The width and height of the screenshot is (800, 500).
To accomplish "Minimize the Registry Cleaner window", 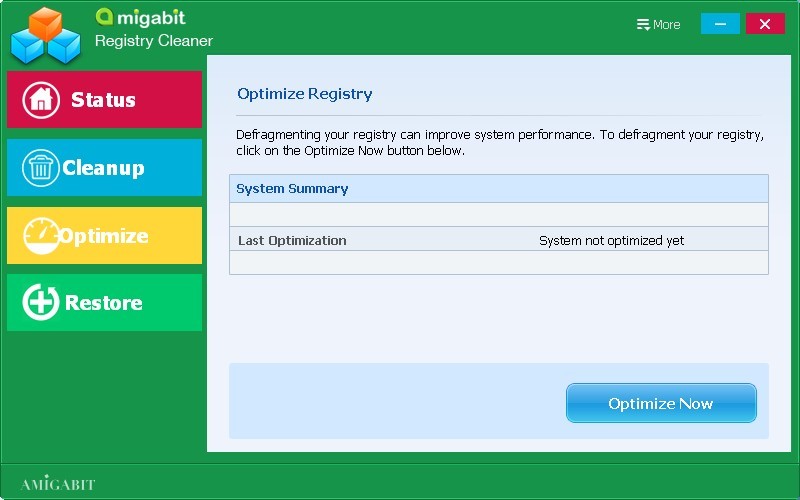I will 720,24.
